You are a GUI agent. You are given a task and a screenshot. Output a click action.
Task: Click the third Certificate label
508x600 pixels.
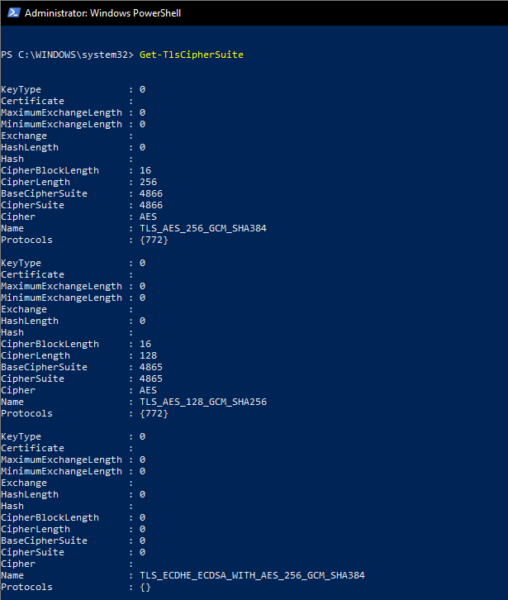coord(33,448)
